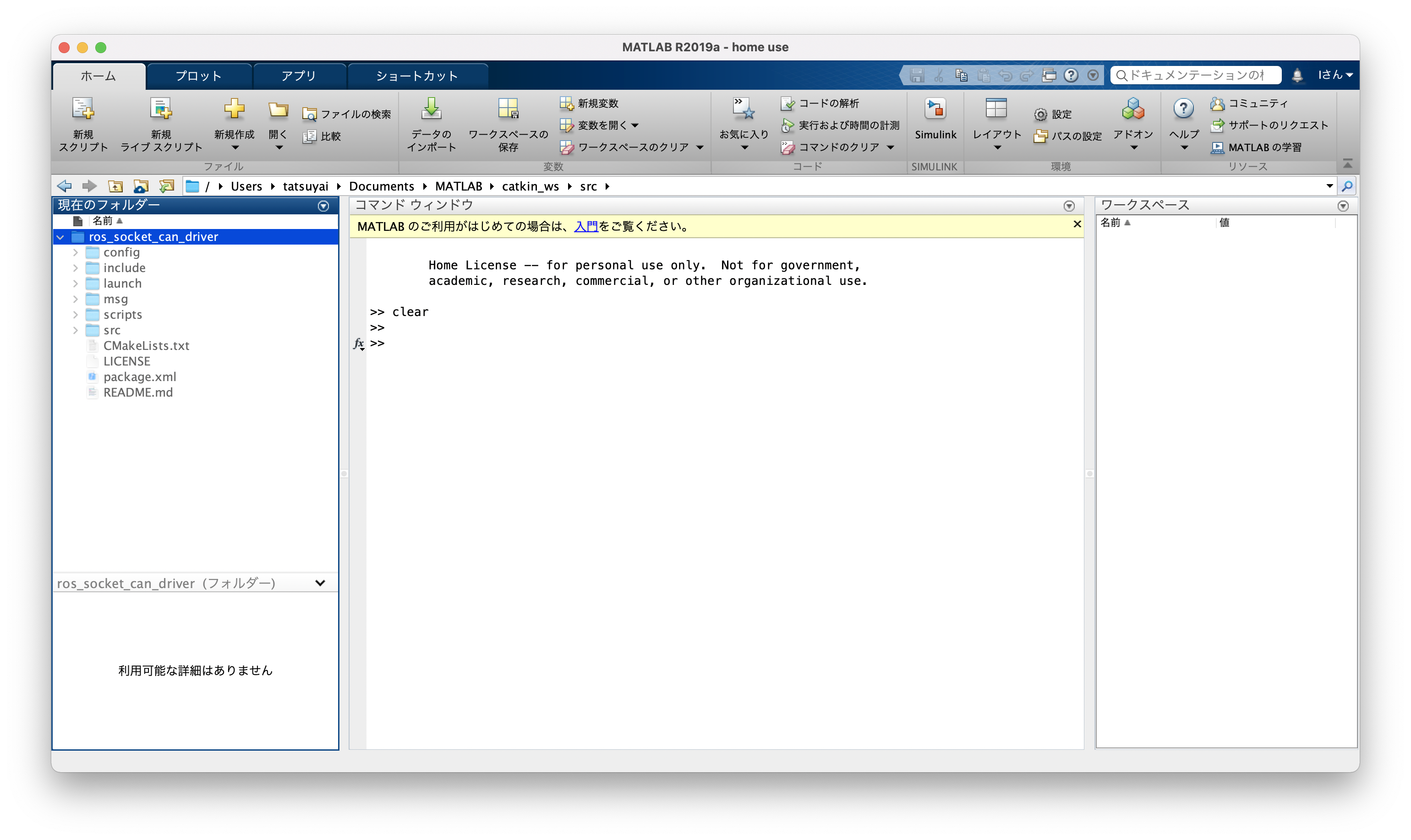Click サポートのリクエスト request support

click(1269, 125)
